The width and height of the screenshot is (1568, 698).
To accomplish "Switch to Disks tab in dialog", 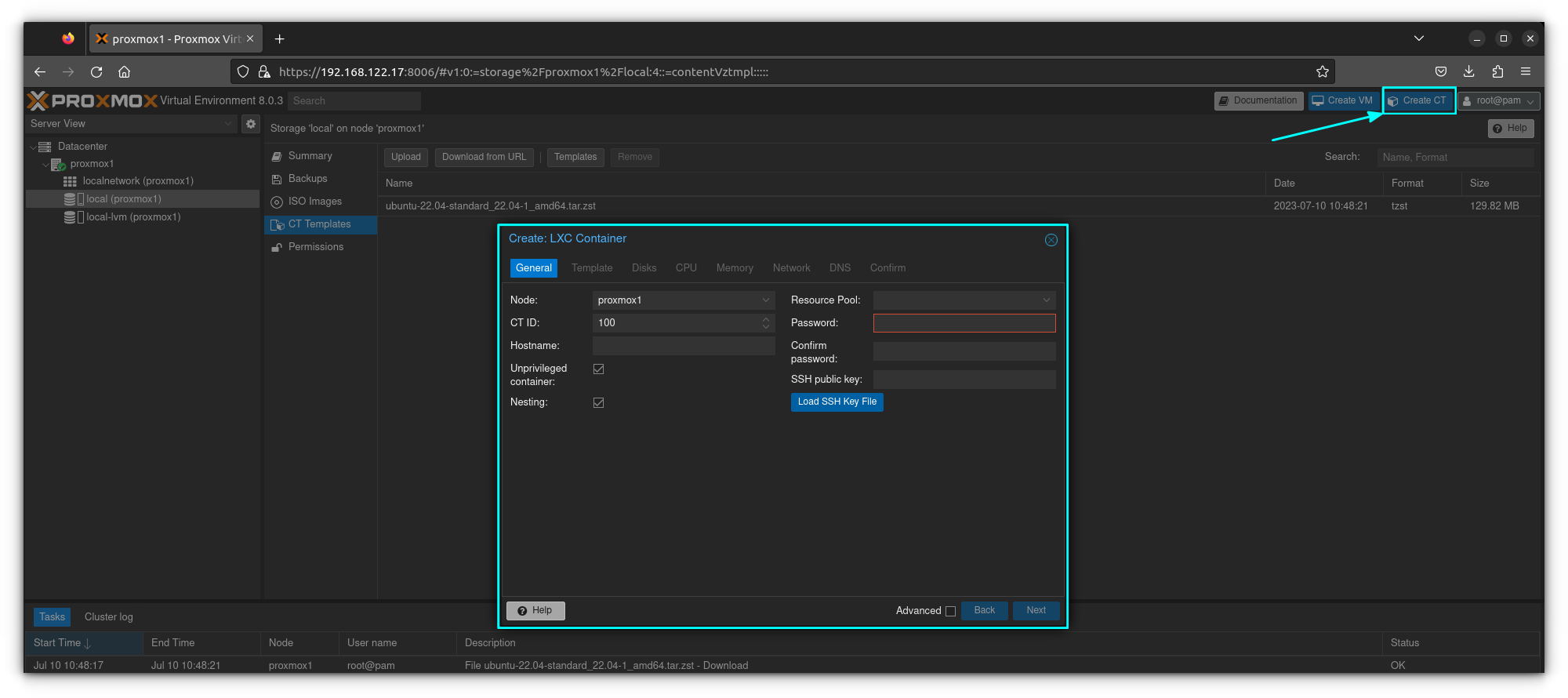I will 644,268.
